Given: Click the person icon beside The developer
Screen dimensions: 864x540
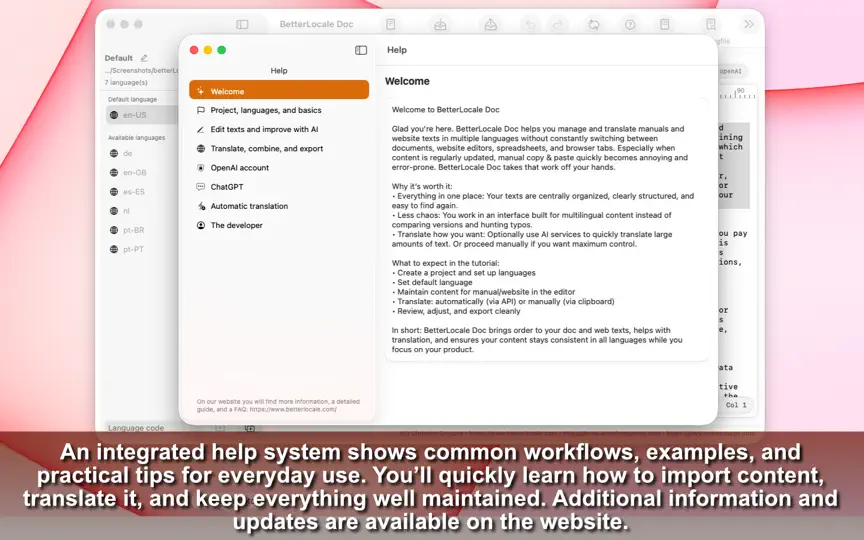Looking at the screenshot, I should pos(201,225).
